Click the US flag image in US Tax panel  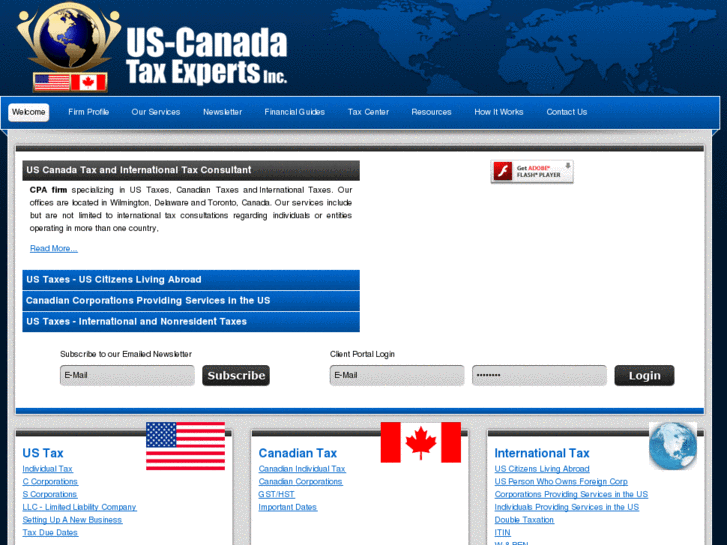185,446
